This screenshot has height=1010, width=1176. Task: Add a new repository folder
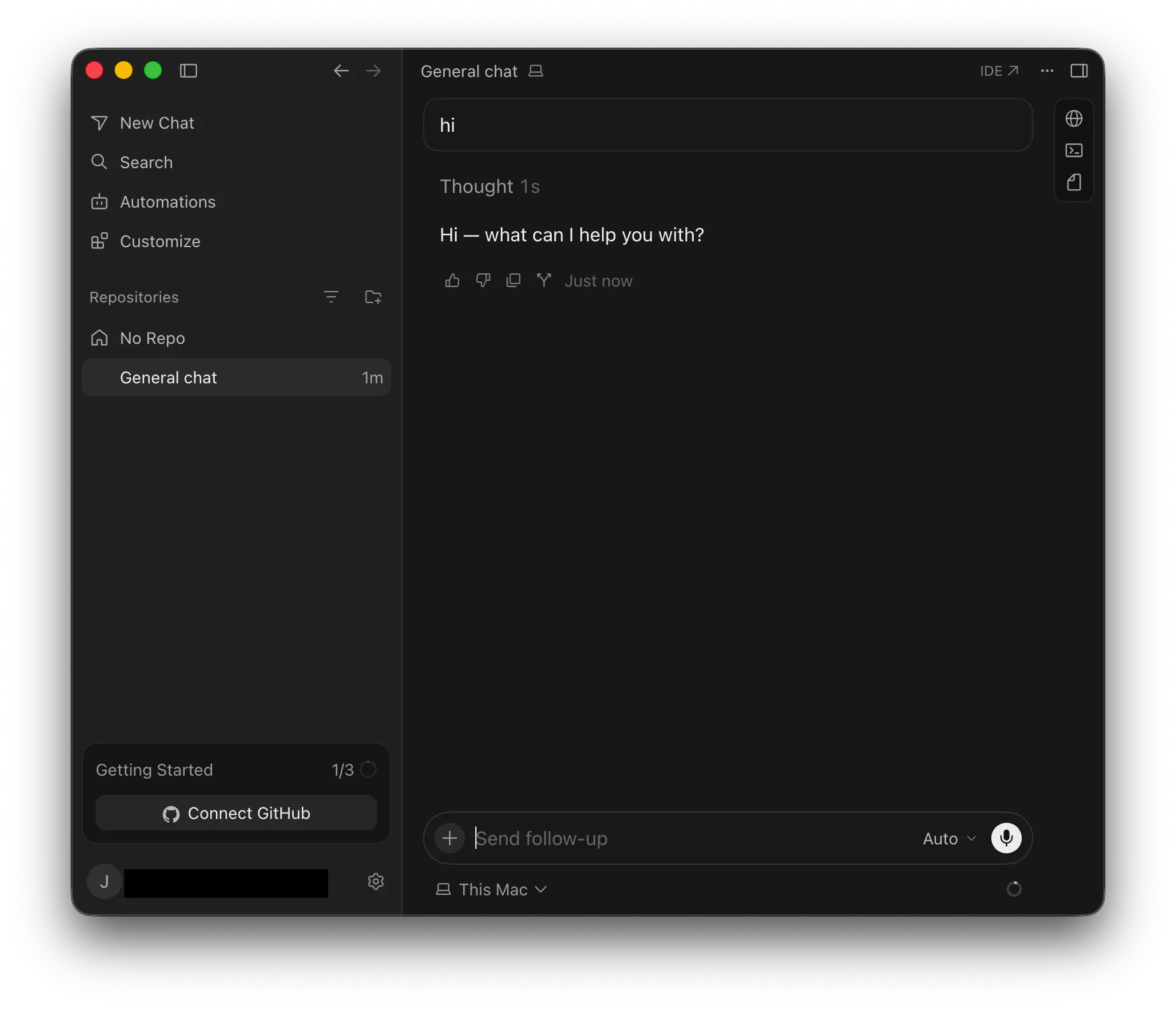point(373,297)
